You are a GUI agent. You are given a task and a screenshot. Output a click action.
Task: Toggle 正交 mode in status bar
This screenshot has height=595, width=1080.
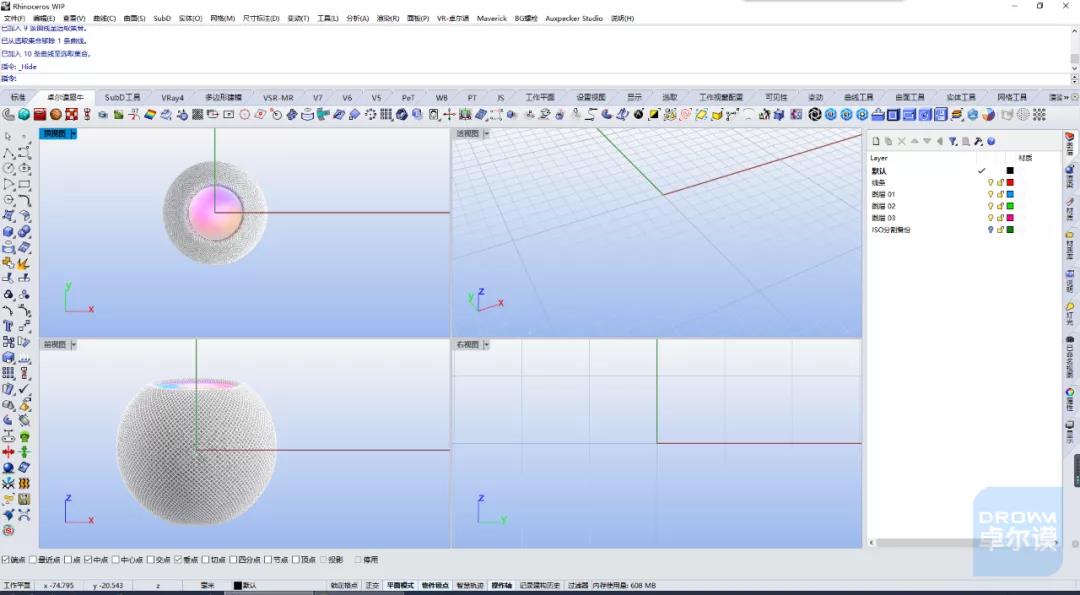pyautogui.click(x=372, y=585)
